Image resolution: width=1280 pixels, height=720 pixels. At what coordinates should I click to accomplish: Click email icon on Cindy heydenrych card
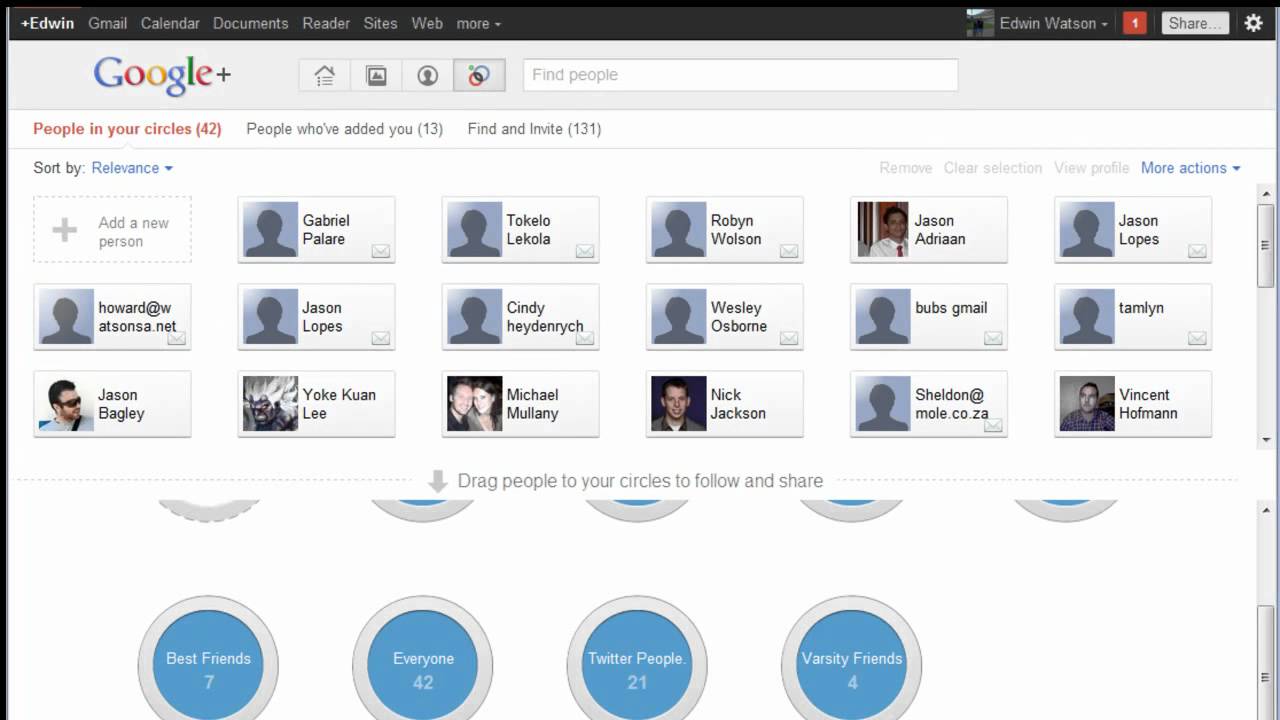[x=585, y=338]
